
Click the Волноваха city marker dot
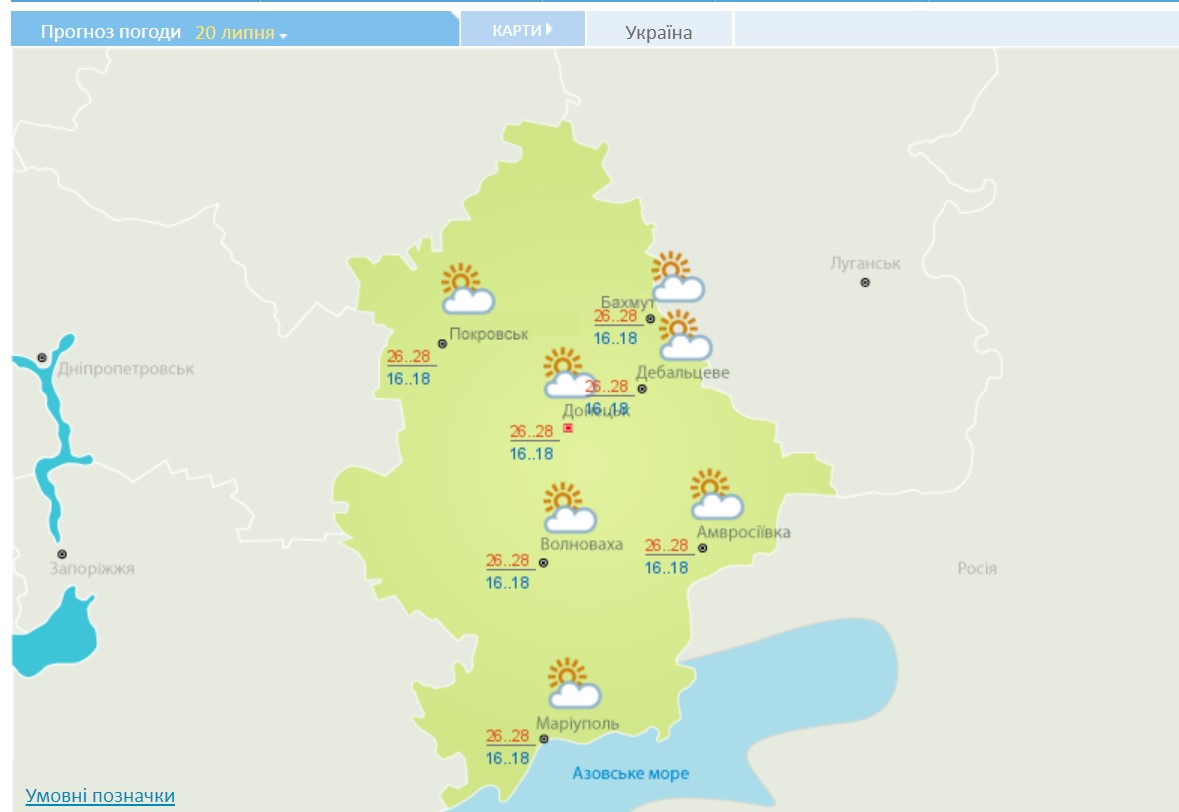(544, 562)
